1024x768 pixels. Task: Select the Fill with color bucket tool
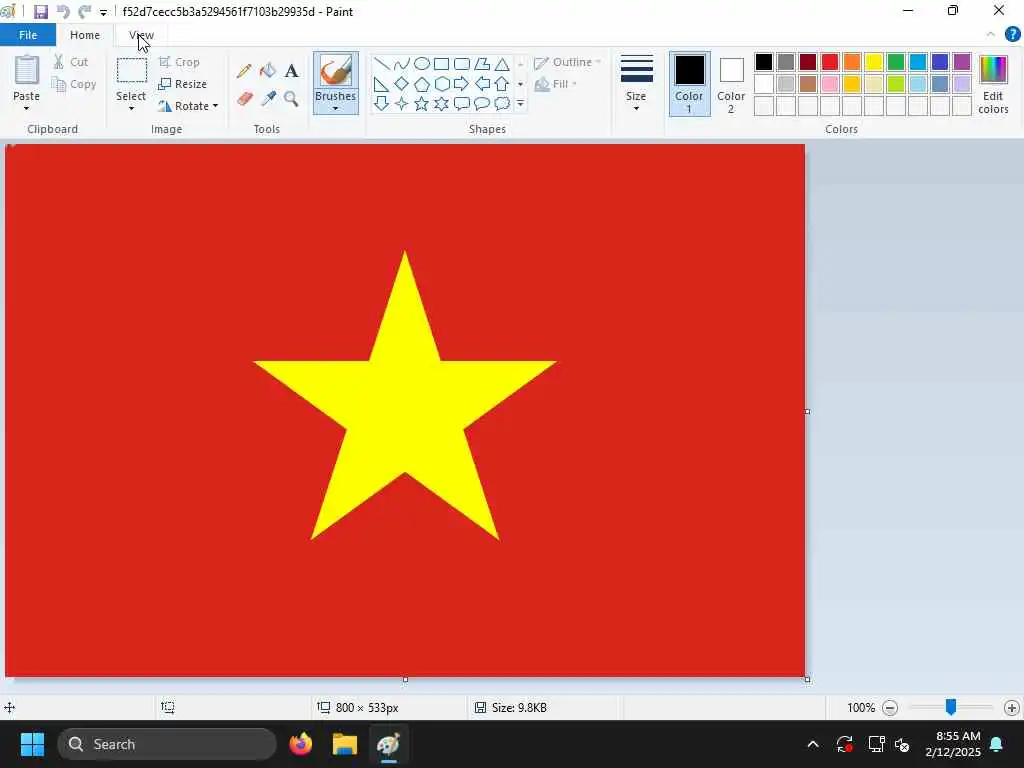(268, 71)
